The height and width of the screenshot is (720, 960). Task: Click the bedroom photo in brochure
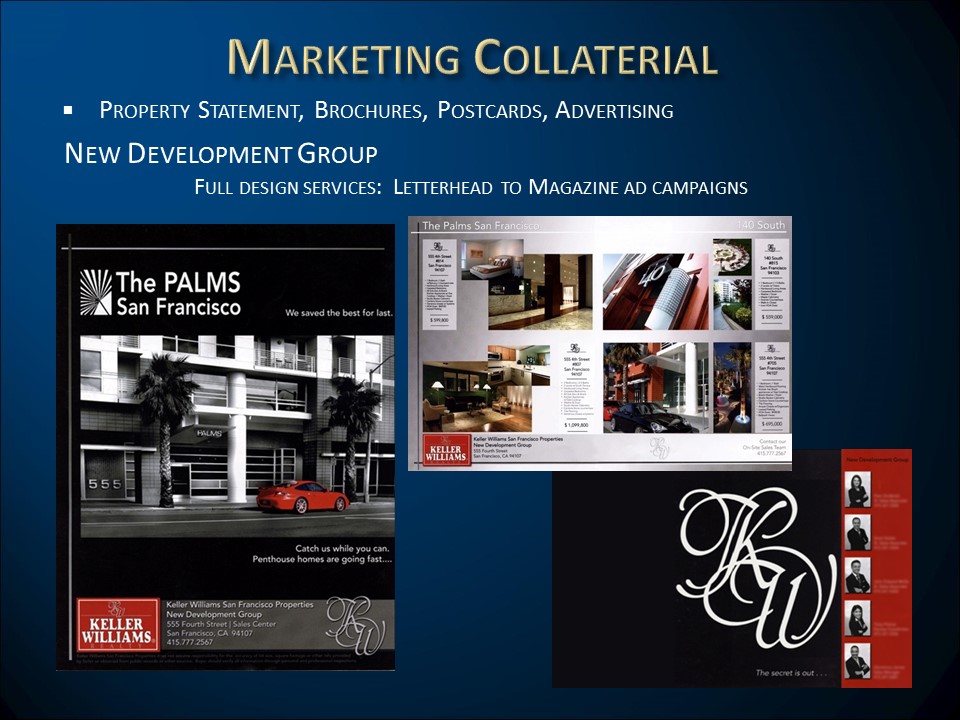[x=493, y=259]
